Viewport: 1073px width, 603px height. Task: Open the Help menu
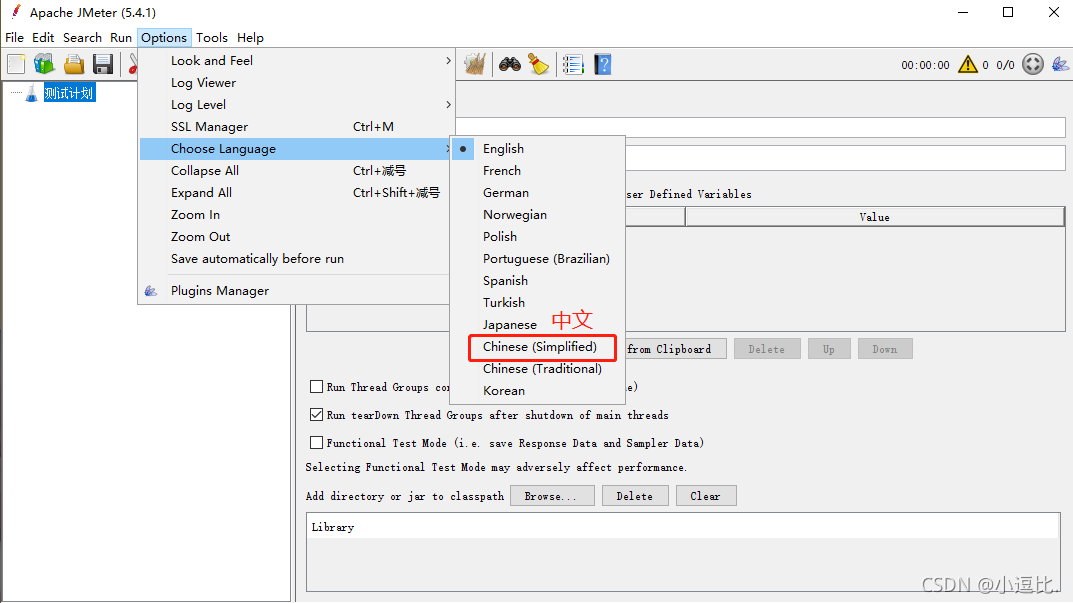coord(250,38)
